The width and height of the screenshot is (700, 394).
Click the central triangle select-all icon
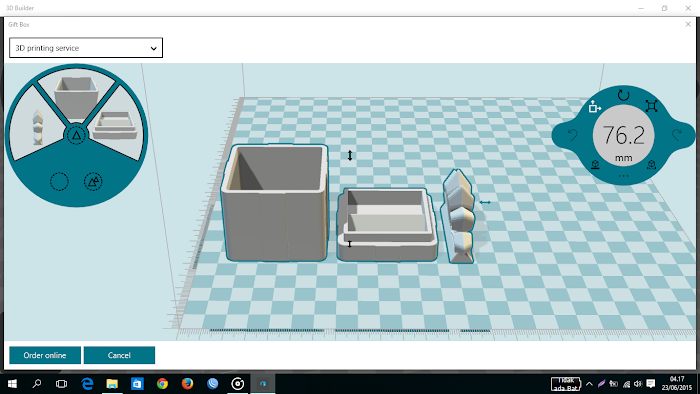[x=76, y=135]
